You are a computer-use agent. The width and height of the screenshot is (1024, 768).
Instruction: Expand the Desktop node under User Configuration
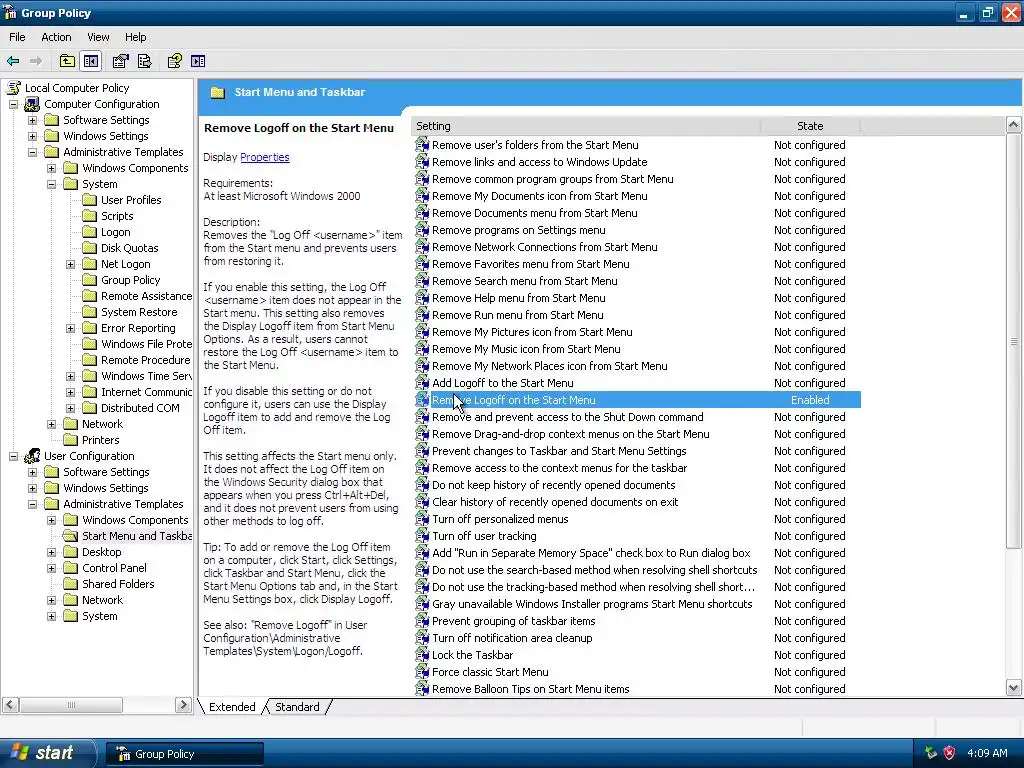click(x=51, y=552)
